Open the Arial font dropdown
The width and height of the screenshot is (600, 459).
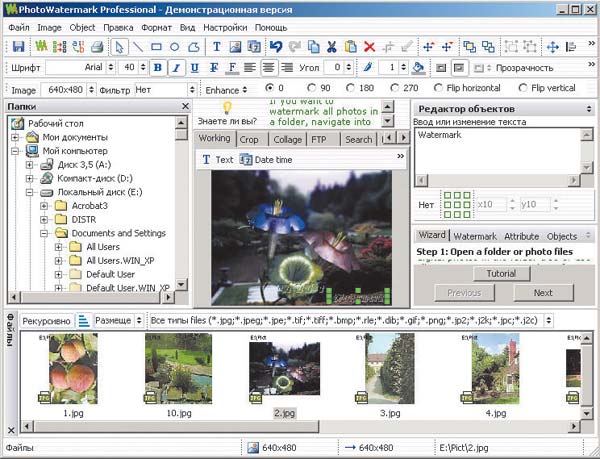pos(111,68)
